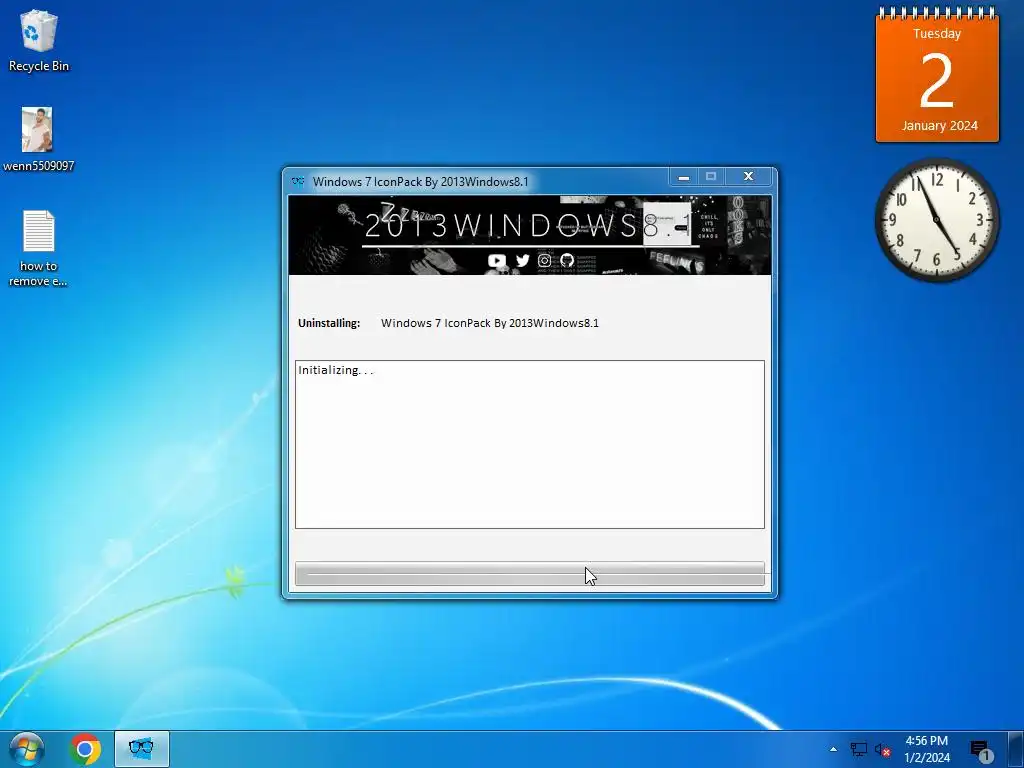Show hidden system tray icons
This screenshot has height=768, width=1024.
point(833,749)
